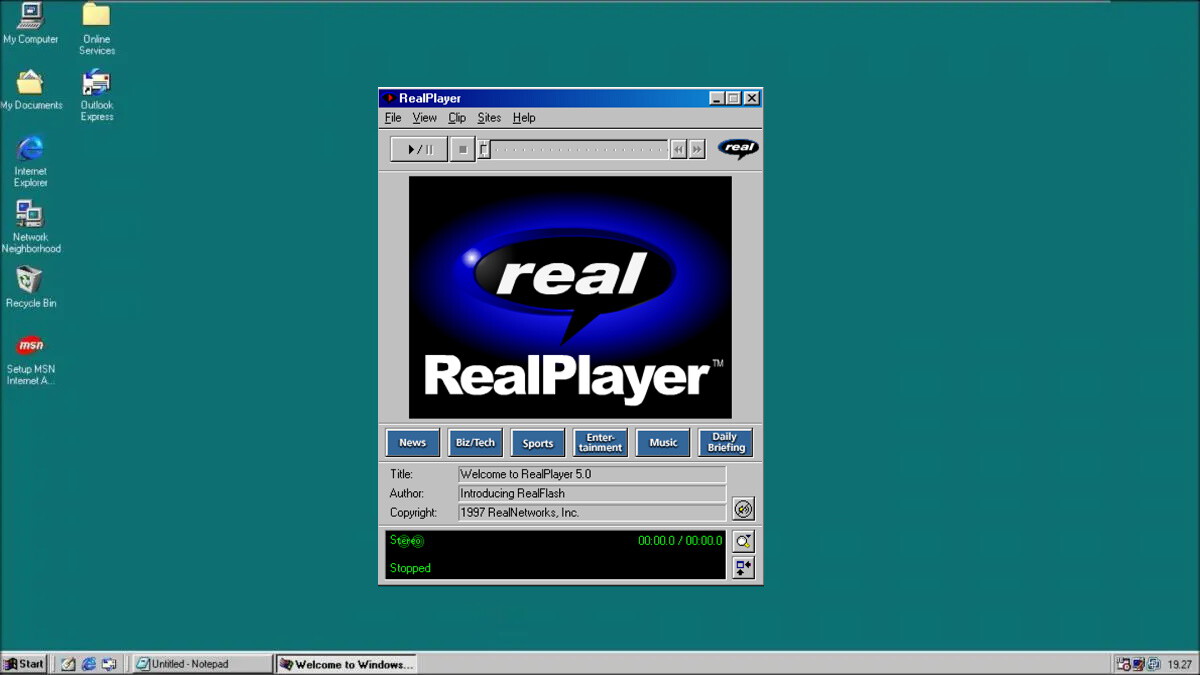This screenshot has width=1200, height=675.
Task: Click the position slider thumb on the seek bar
Action: point(484,149)
